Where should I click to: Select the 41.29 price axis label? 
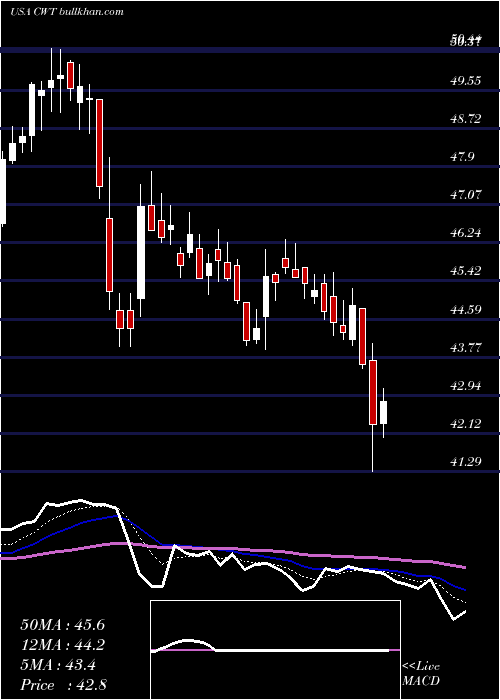click(466, 461)
